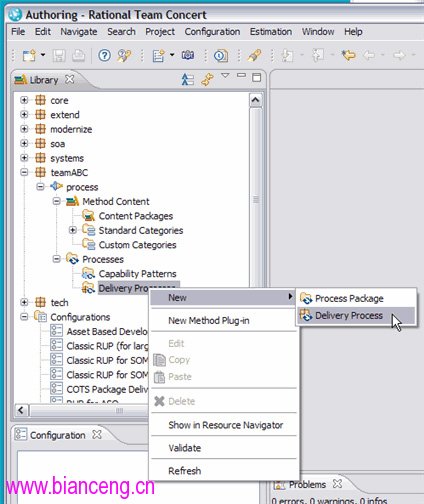The height and width of the screenshot is (504, 424).
Task: Choose Show in Resource Navigator
Action: tap(223, 425)
